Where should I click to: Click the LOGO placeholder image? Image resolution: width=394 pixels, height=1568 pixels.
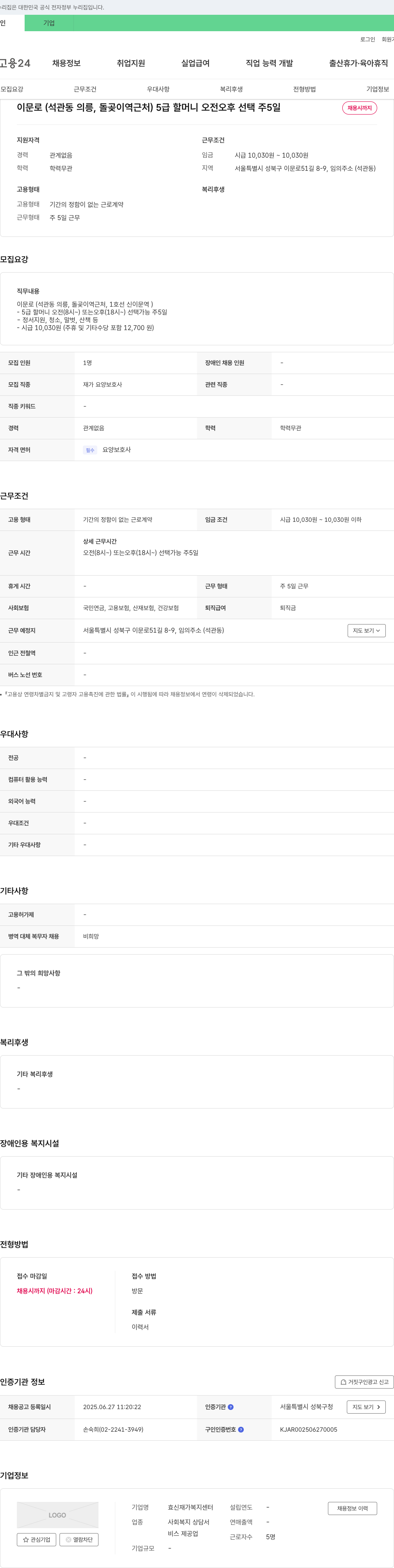coord(57,1515)
